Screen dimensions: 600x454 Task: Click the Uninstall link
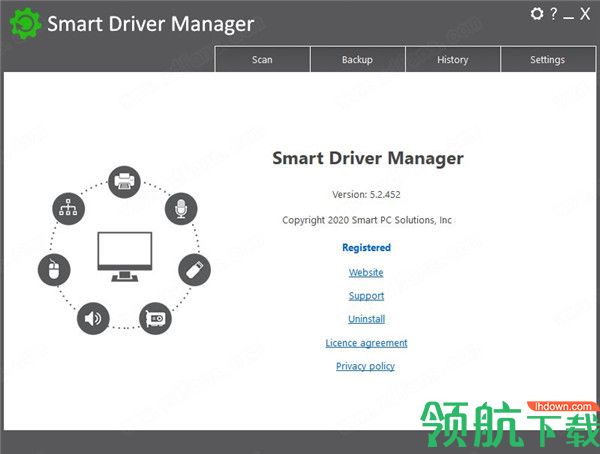367,319
